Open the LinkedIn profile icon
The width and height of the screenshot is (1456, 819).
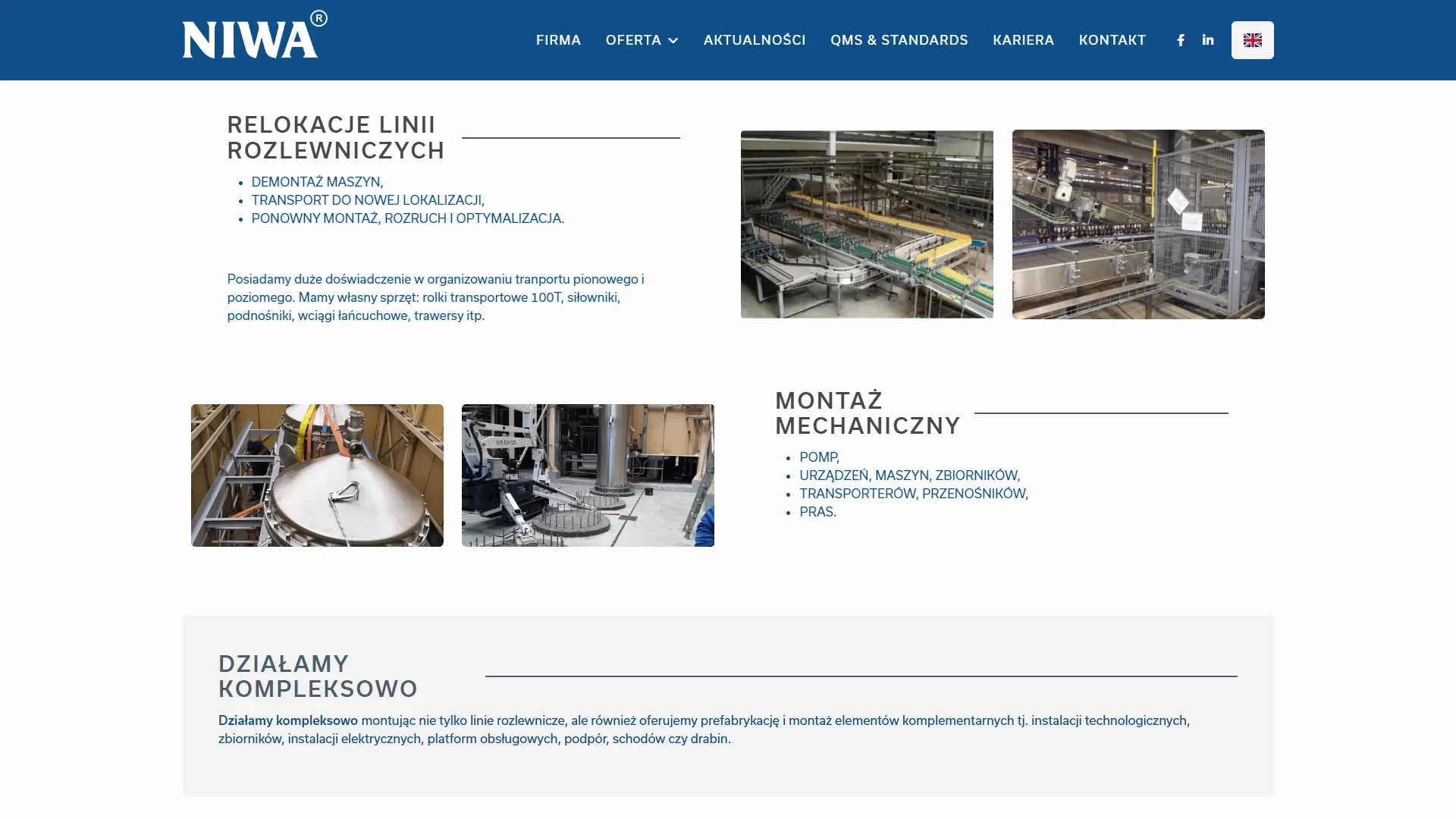pyautogui.click(x=1208, y=40)
